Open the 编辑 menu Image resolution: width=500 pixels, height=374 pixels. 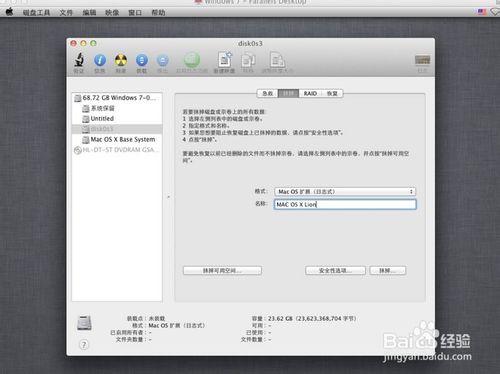[x=89, y=13]
